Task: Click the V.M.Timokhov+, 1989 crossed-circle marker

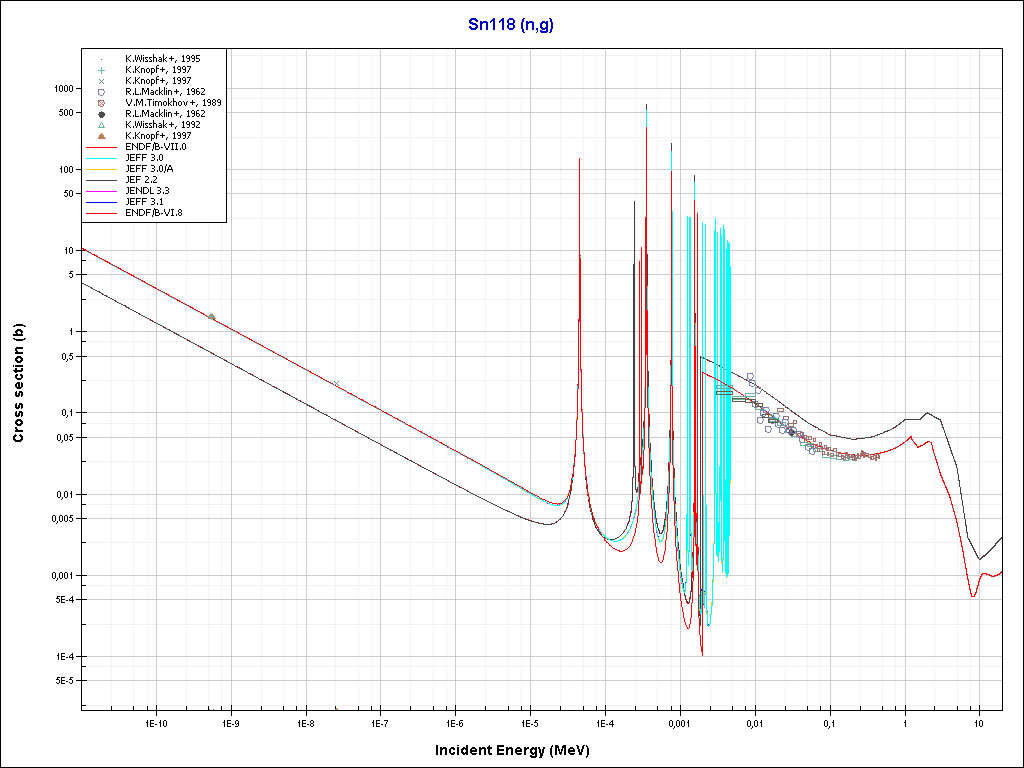Action: 102,103
